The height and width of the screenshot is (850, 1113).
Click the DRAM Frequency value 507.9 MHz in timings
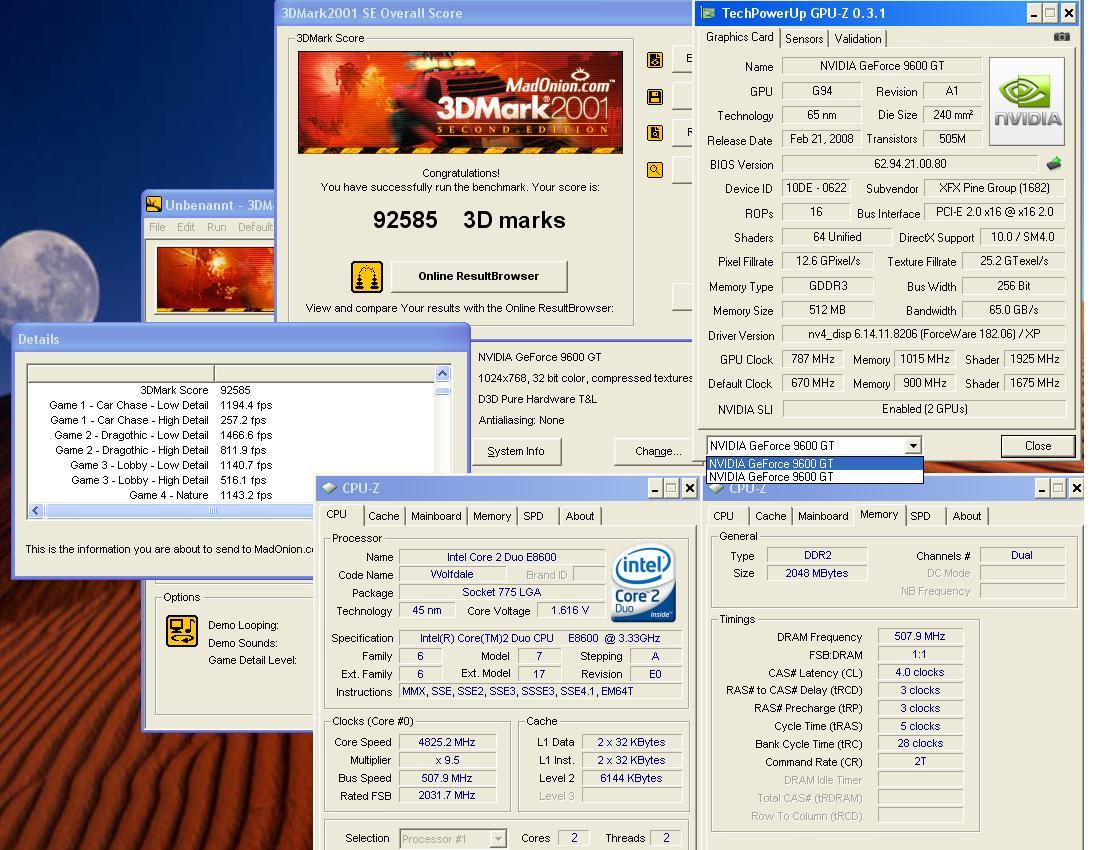point(919,636)
